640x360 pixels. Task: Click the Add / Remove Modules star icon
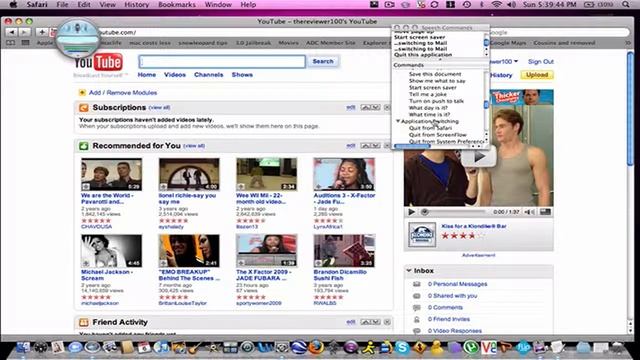(x=82, y=93)
